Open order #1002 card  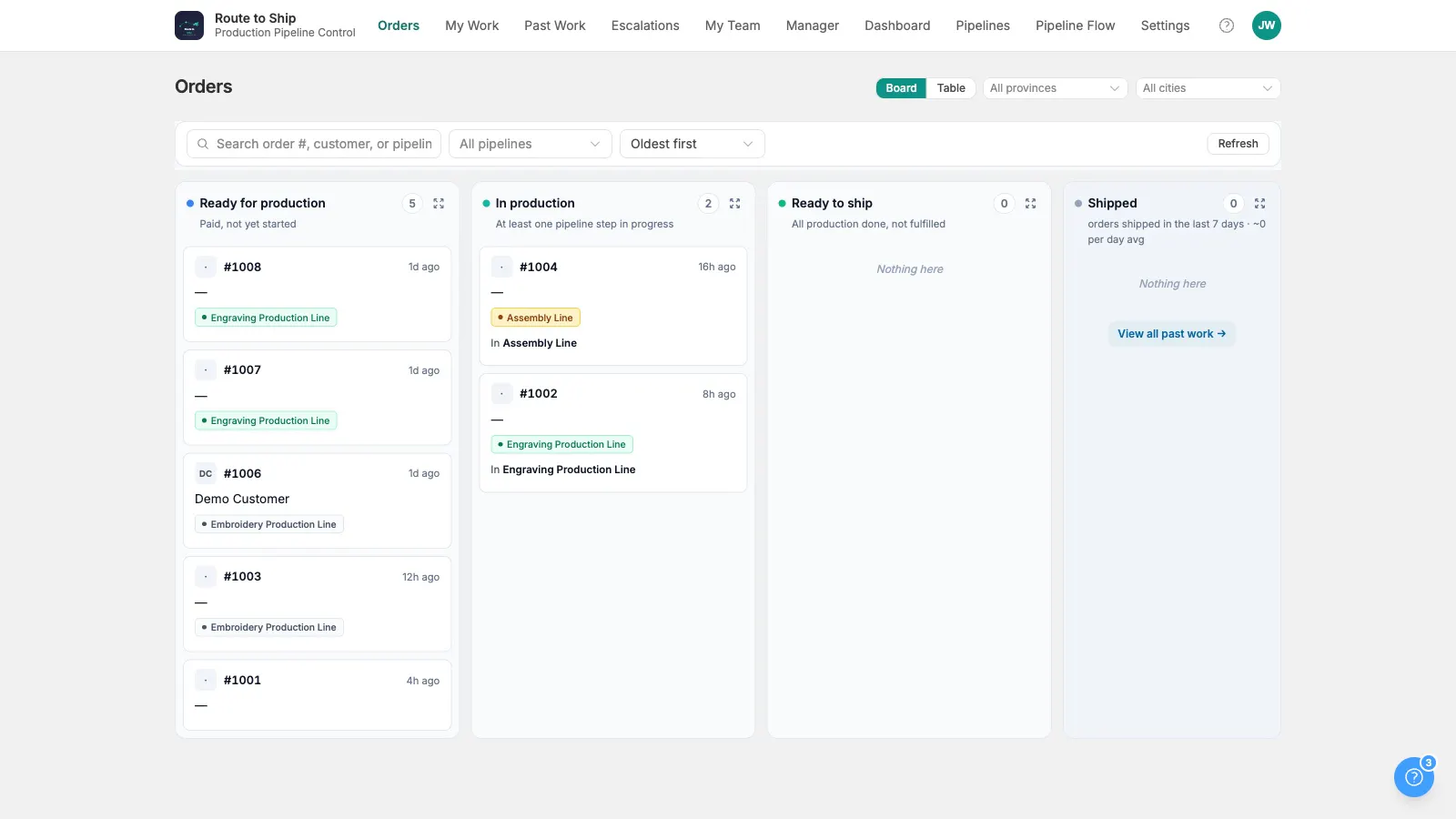[x=613, y=433]
